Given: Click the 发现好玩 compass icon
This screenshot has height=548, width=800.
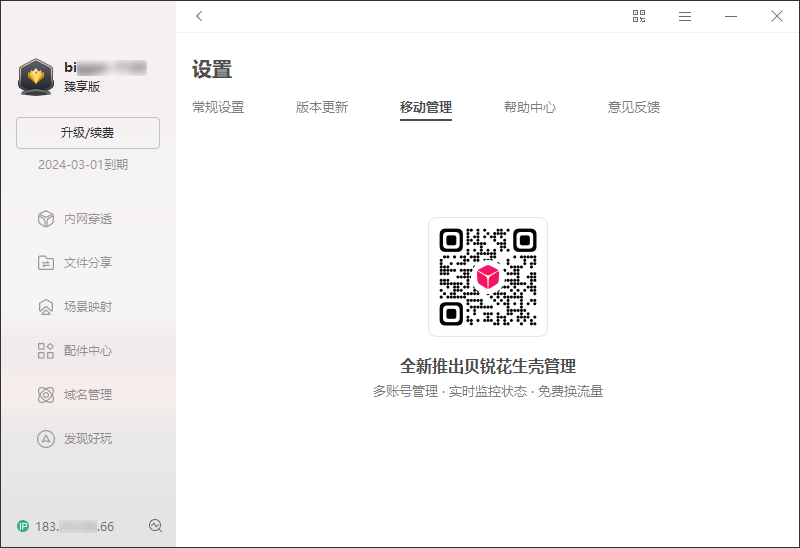Looking at the screenshot, I should coord(45,439).
